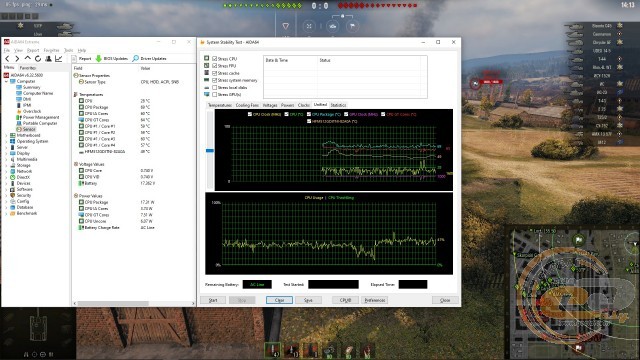Open CPUID panel button

345,300
